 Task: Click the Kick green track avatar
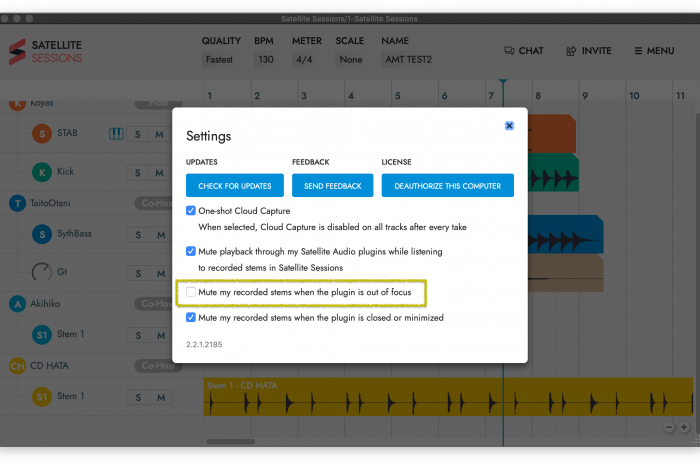pyautogui.click(x=42, y=172)
